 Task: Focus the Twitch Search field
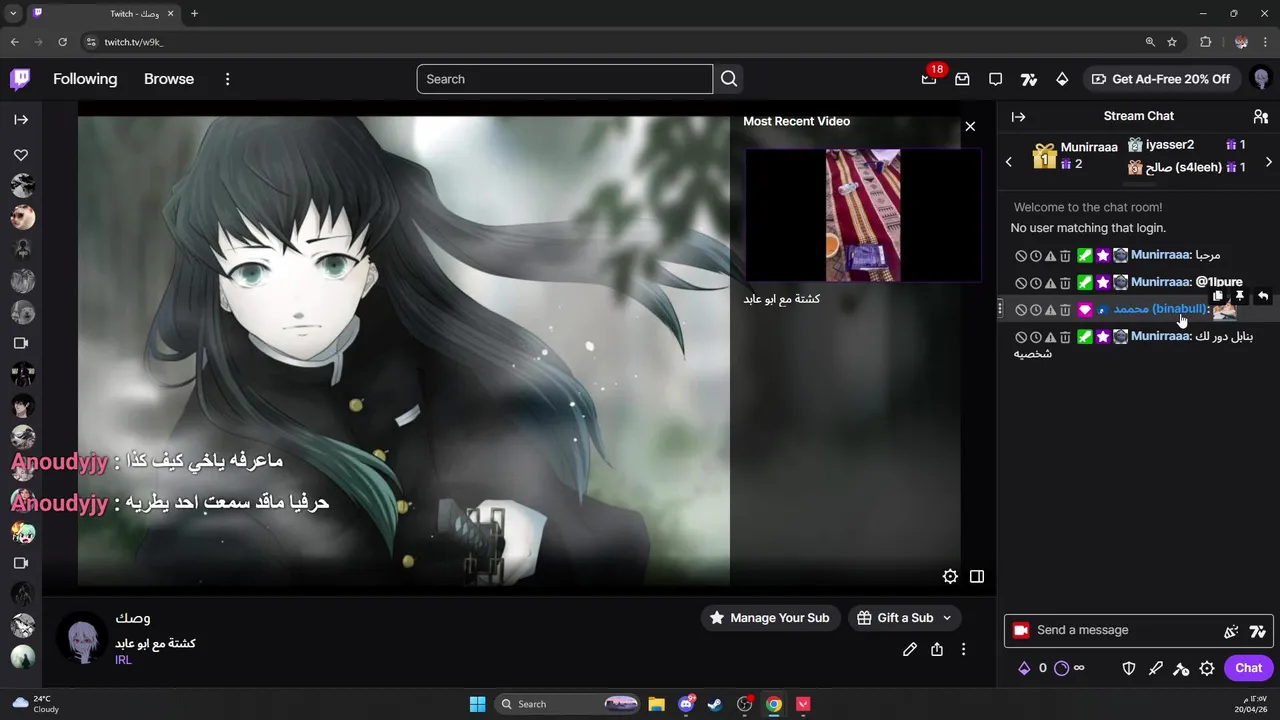(x=565, y=79)
